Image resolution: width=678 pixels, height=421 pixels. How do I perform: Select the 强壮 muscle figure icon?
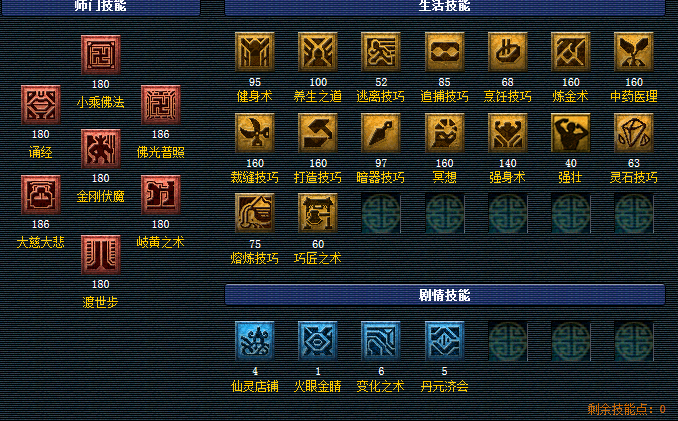click(x=570, y=133)
